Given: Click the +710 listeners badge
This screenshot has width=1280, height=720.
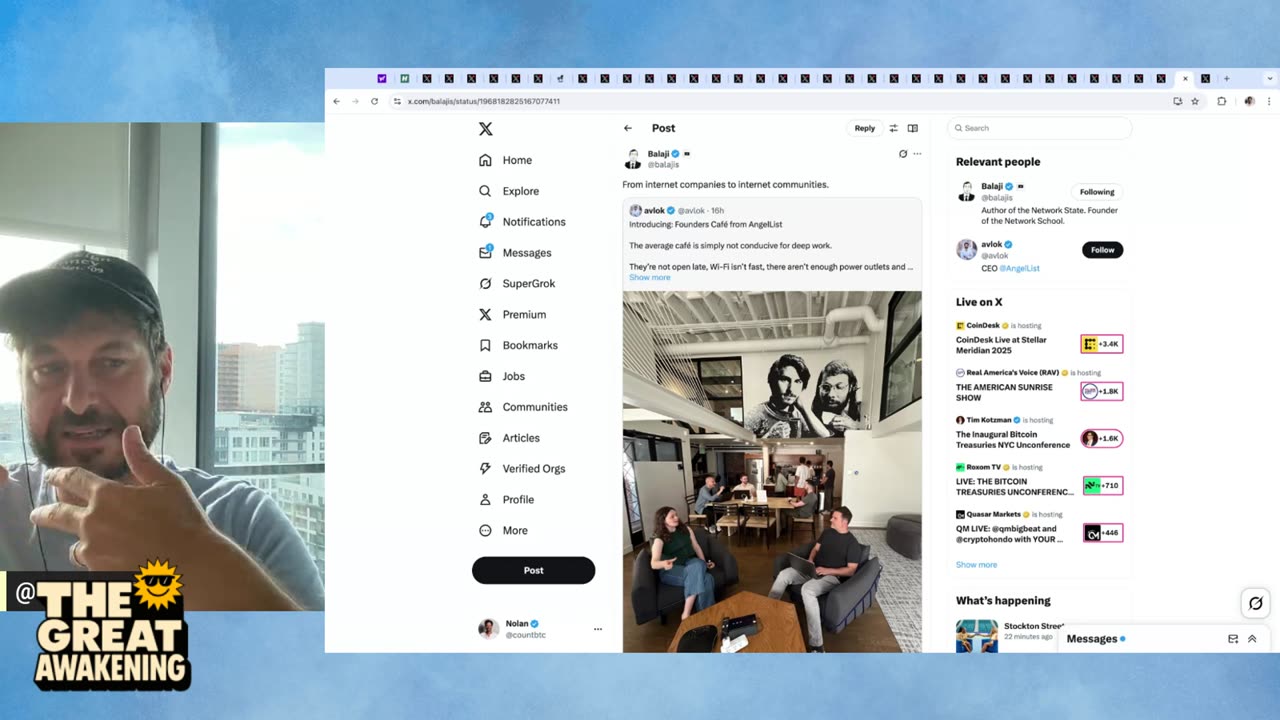Looking at the screenshot, I should tap(1102, 485).
